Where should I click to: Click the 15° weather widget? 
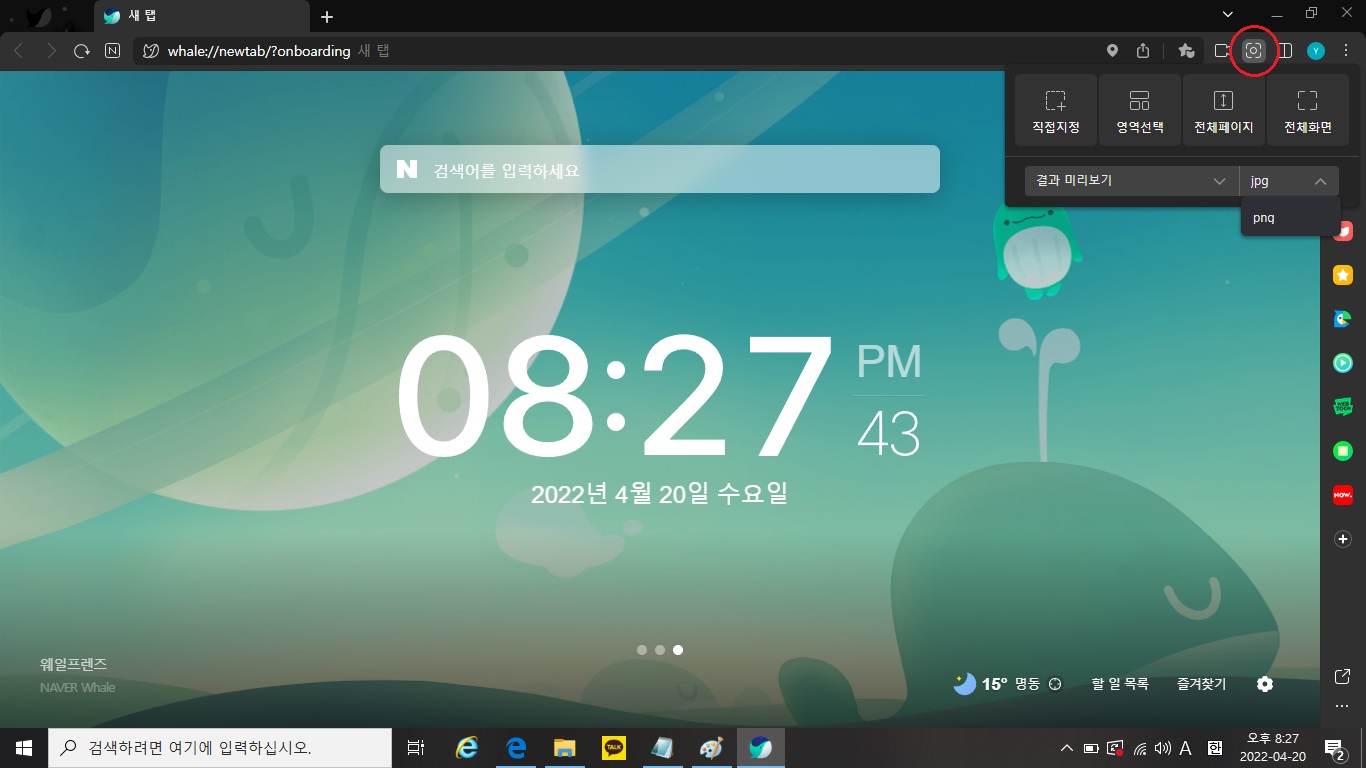point(981,684)
